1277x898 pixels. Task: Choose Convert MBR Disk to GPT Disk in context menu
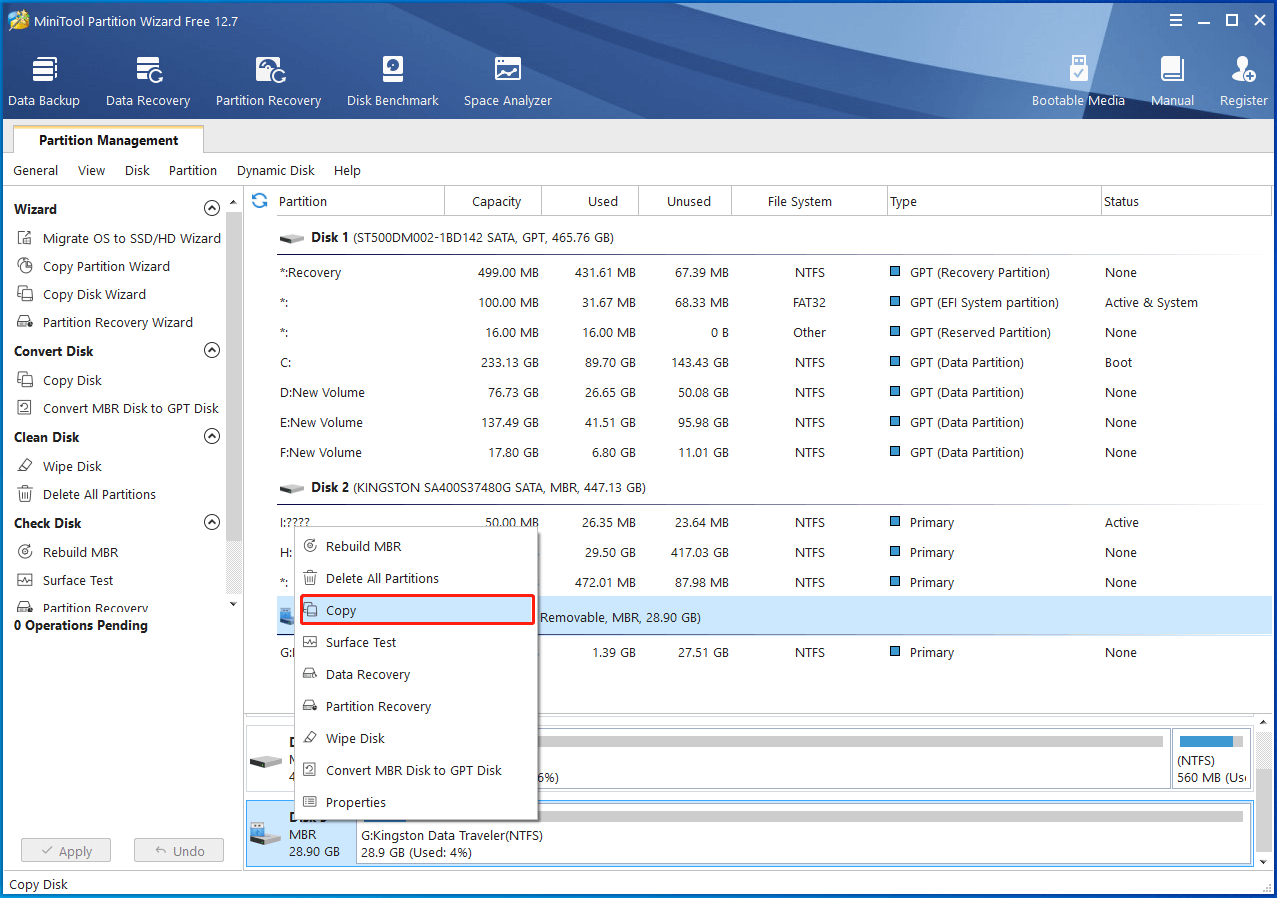[x=417, y=770]
